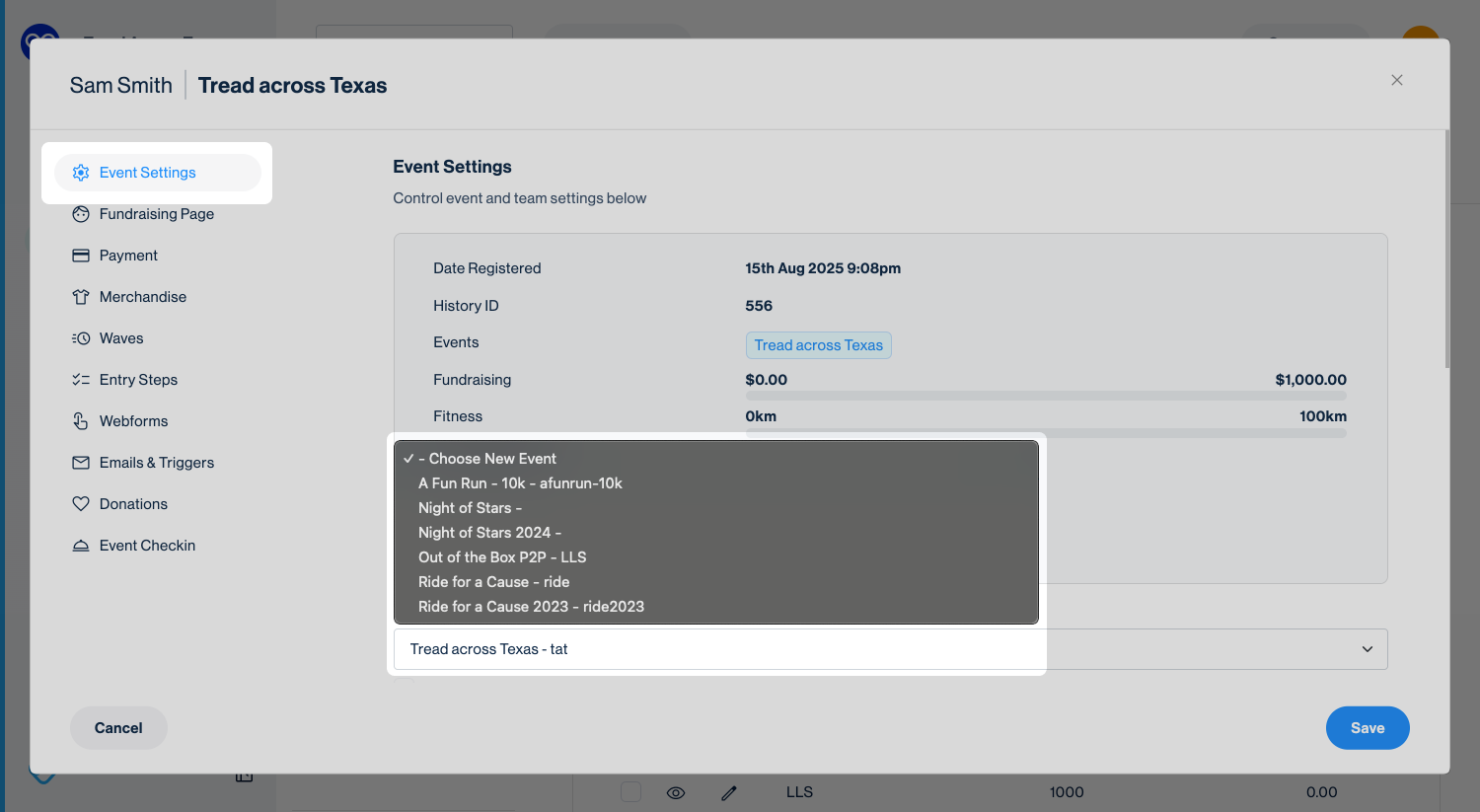Click the 'Tread across Texas' event tag
The height and width of the screenshot is (812, 1480).
pos(818,345)
